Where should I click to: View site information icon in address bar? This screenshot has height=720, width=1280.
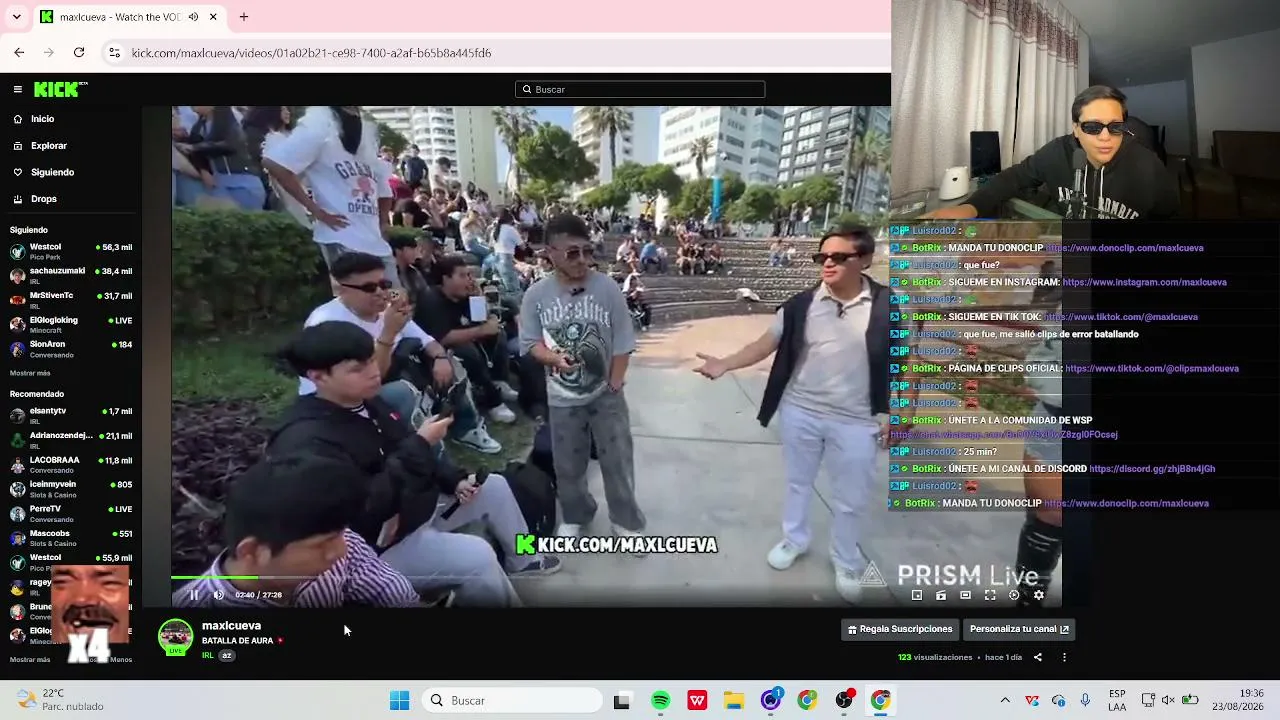pos(115,52)
